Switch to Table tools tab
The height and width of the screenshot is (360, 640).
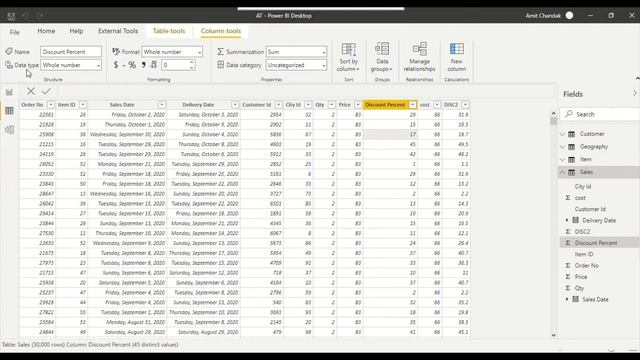tap(169, 31)
